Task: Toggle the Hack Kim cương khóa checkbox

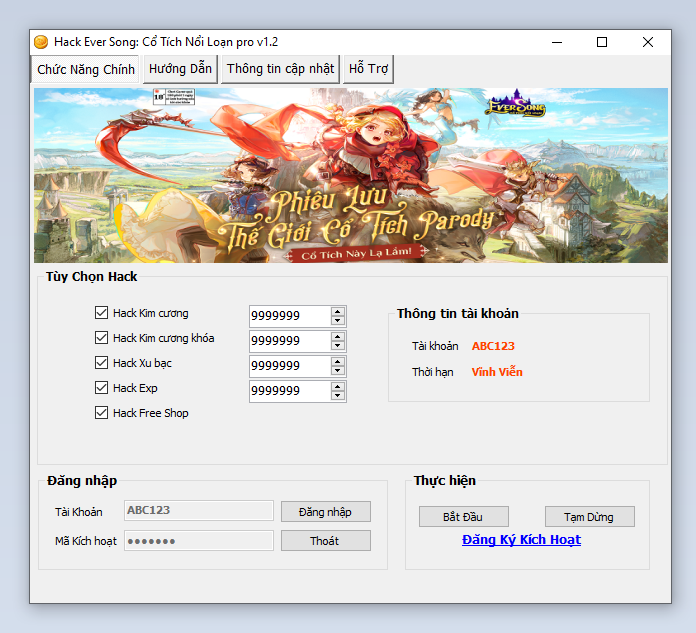Action: click(x=101, y=338)
